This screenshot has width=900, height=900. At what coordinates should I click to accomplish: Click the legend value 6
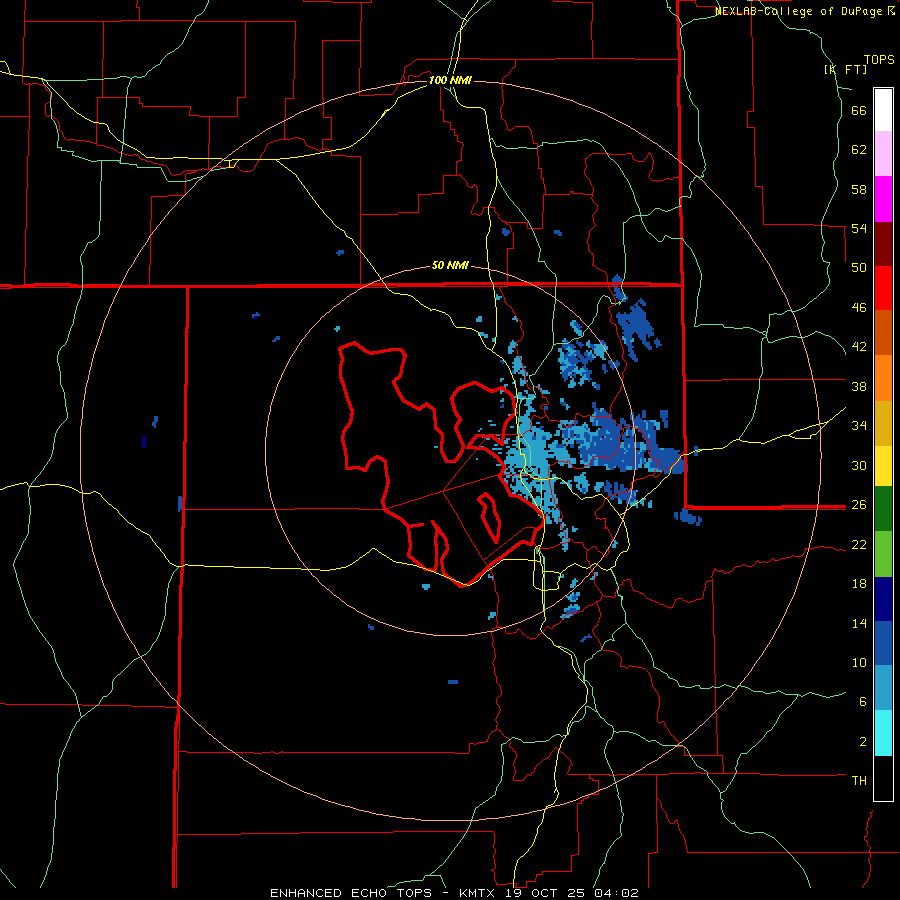(x=863, y=702)
